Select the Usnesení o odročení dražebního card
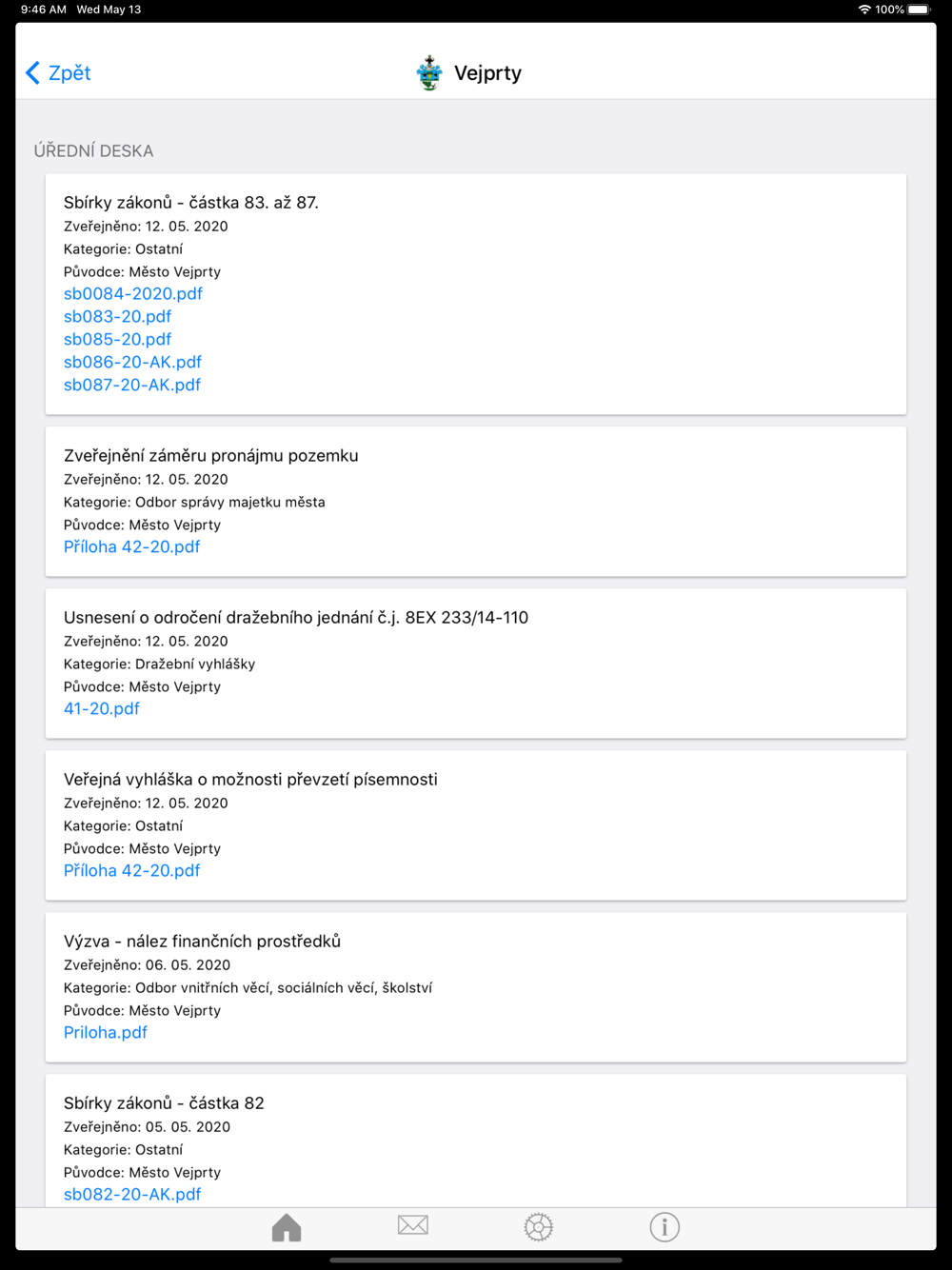Screen dimensions: 952x1270 click(x=476, y=664)
